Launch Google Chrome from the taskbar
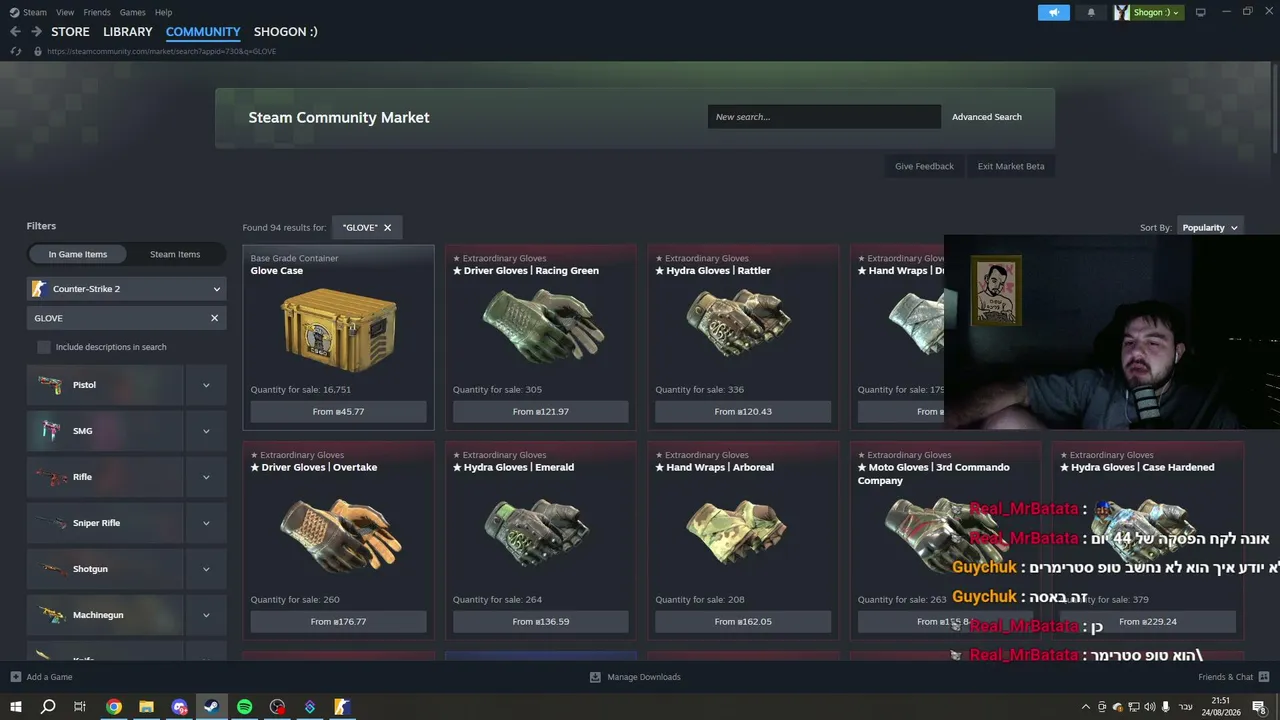The image size is (1280, 720). 114,707
